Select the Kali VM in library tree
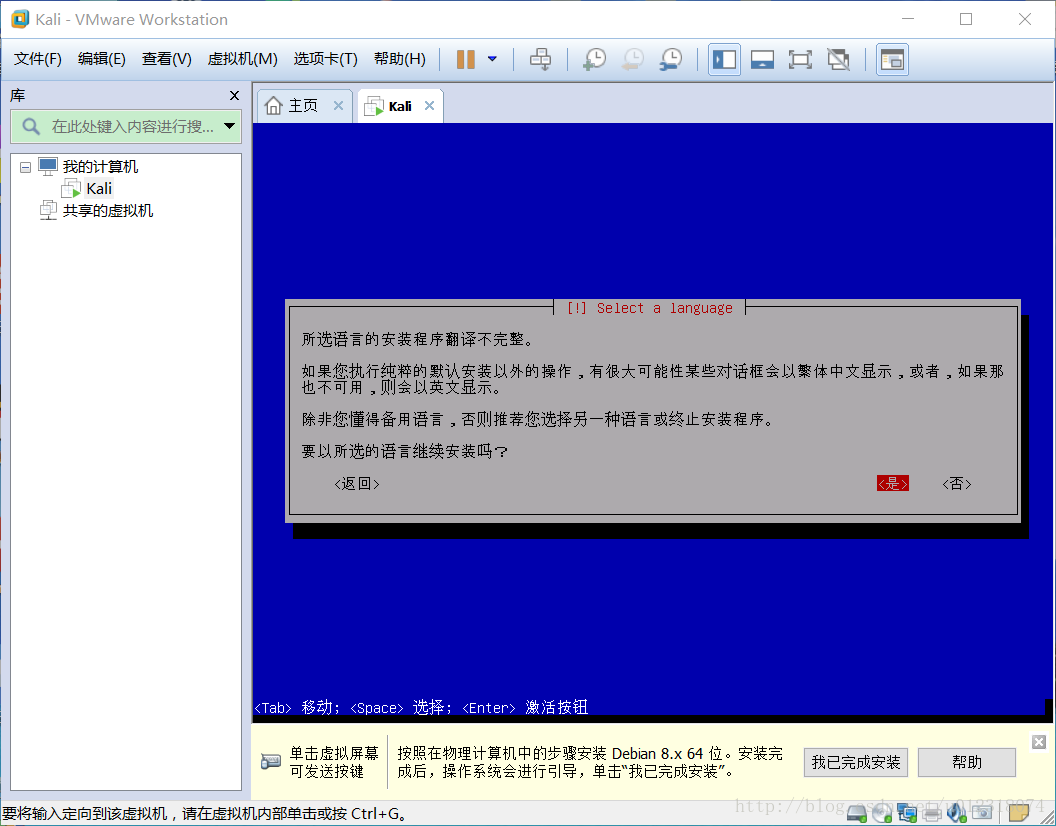Viewport: 1056px width, 826px height. [99, 189]
